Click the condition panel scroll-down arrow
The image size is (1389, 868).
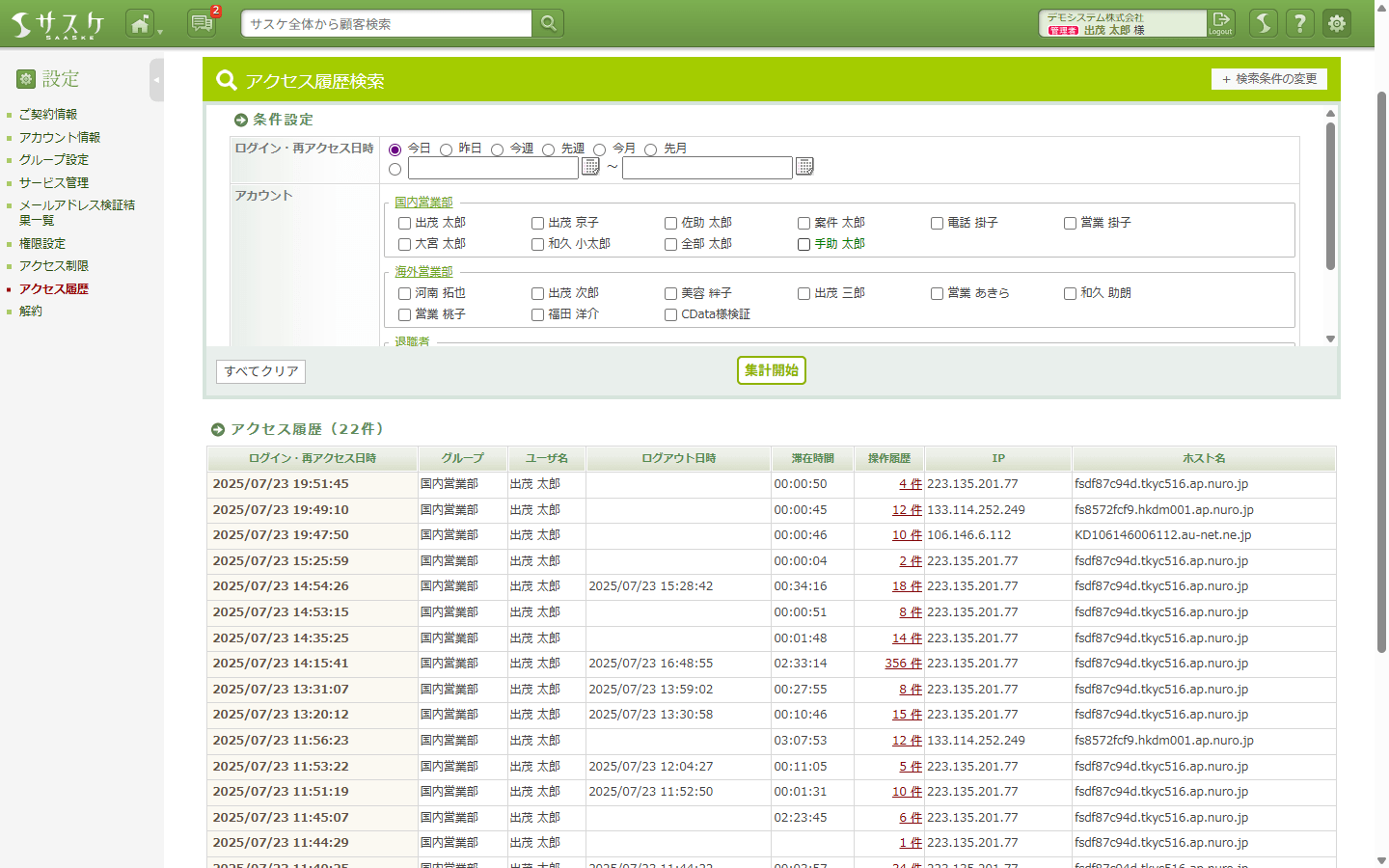pyautogui.click(x=1330, y=339)
